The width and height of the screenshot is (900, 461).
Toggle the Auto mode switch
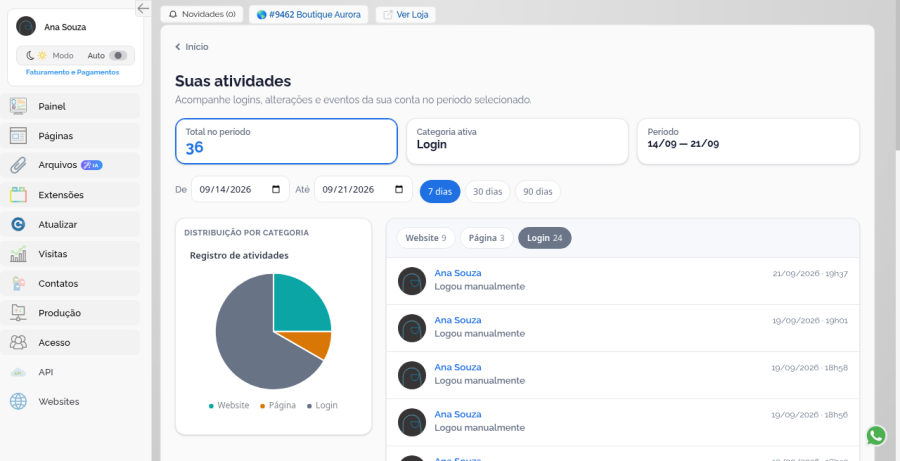pos(118,56)
